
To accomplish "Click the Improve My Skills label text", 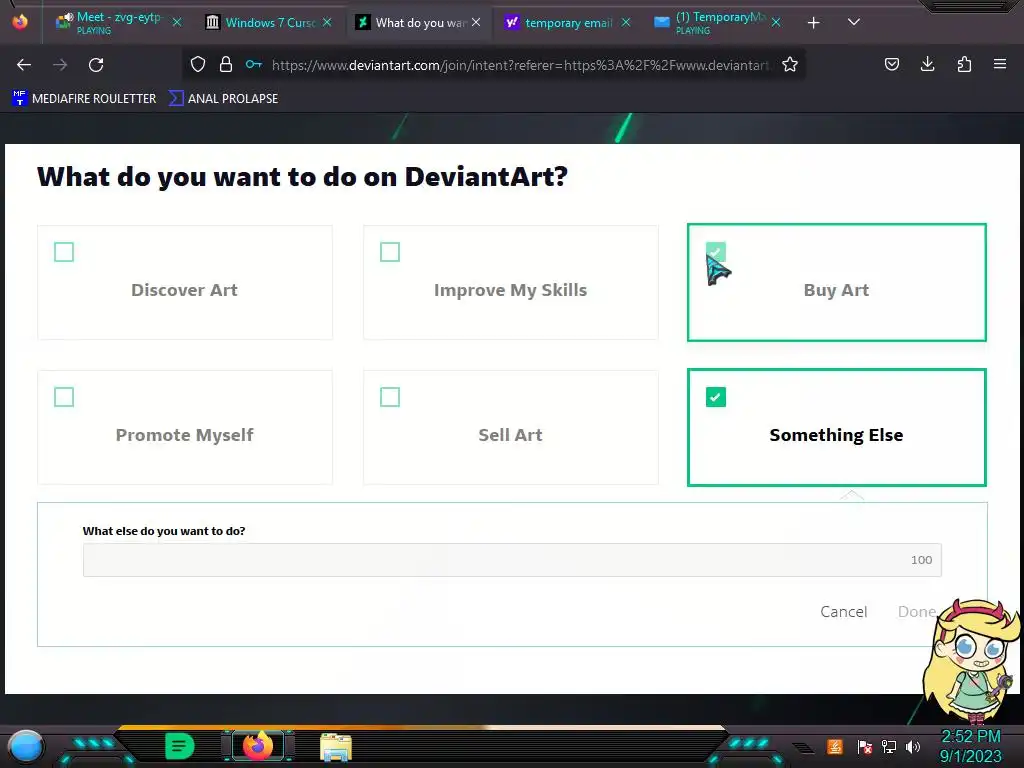I will (511, 290).
